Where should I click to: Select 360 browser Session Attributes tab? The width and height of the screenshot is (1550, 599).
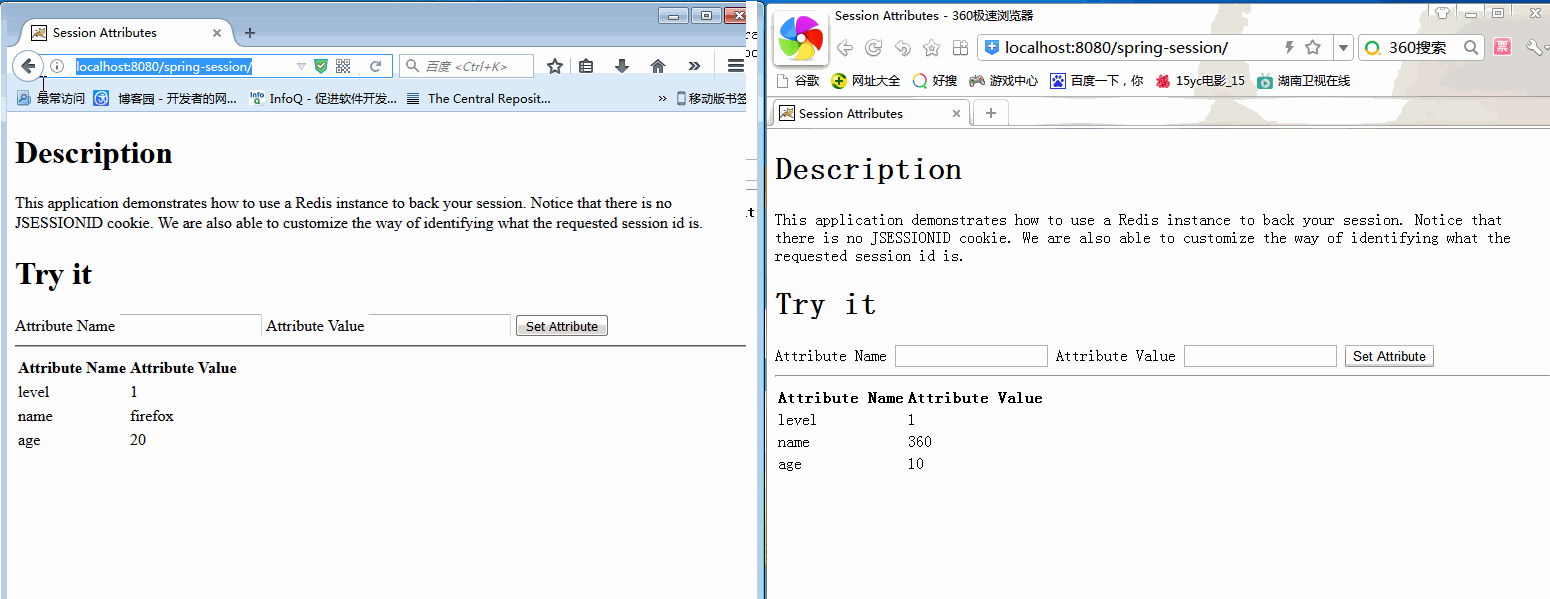click(872, 113)
